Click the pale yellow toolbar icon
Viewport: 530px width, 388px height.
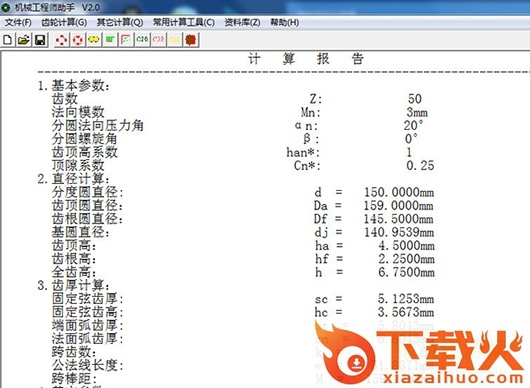point(175,40)
